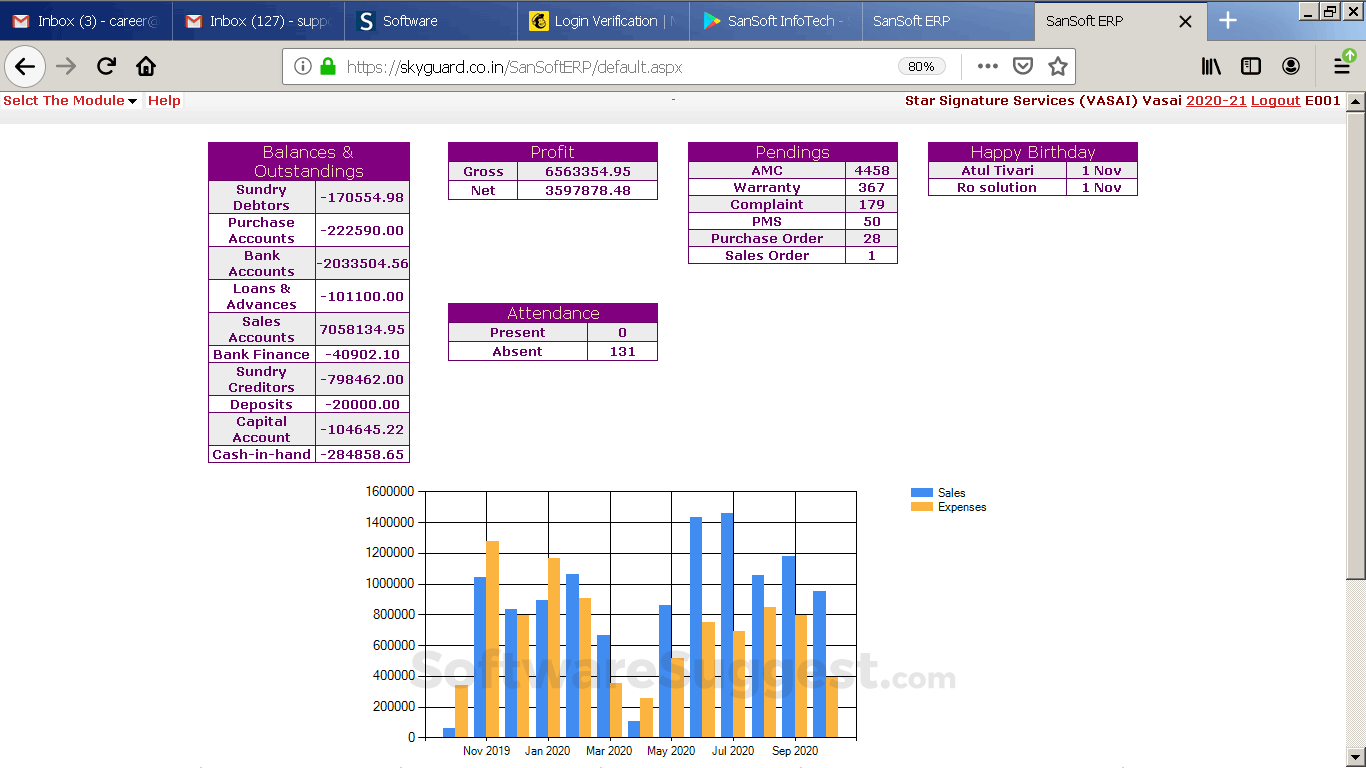Open the Firefox account profile icon
1366x768 pixels.
pyautogui.click(x=1291, y=67)
